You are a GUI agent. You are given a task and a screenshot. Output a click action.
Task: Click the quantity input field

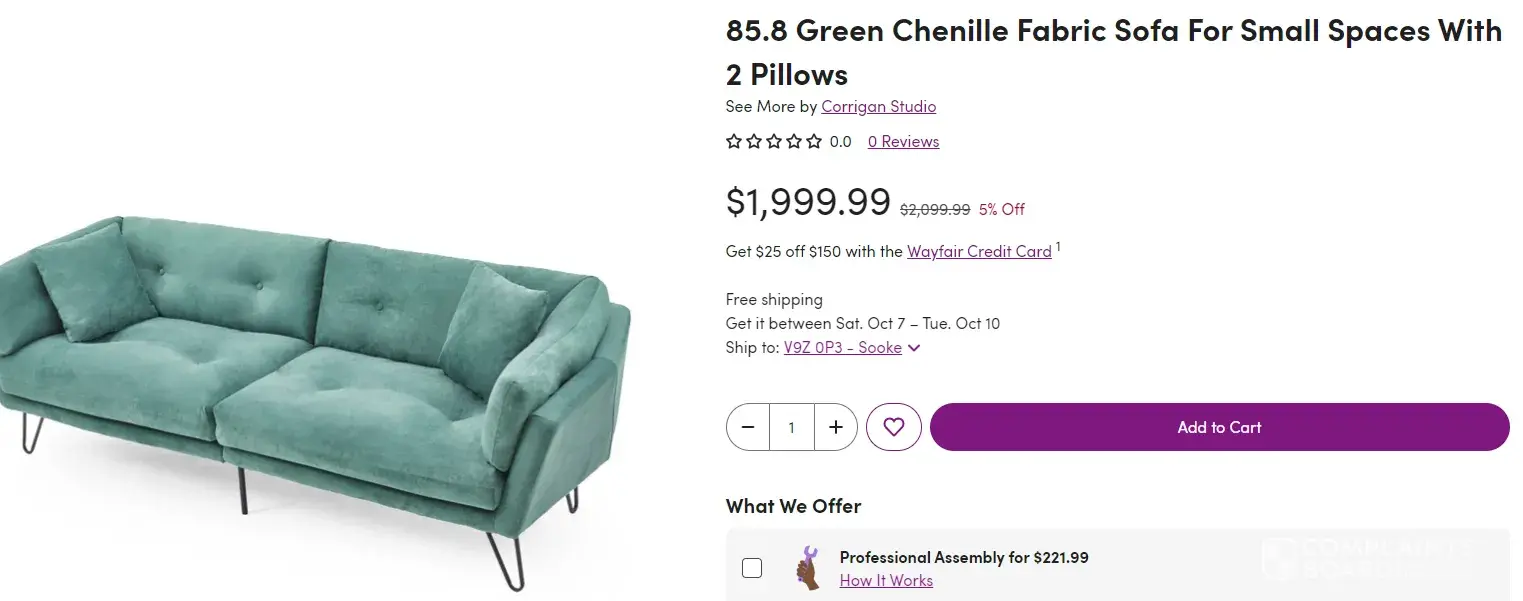792,427
